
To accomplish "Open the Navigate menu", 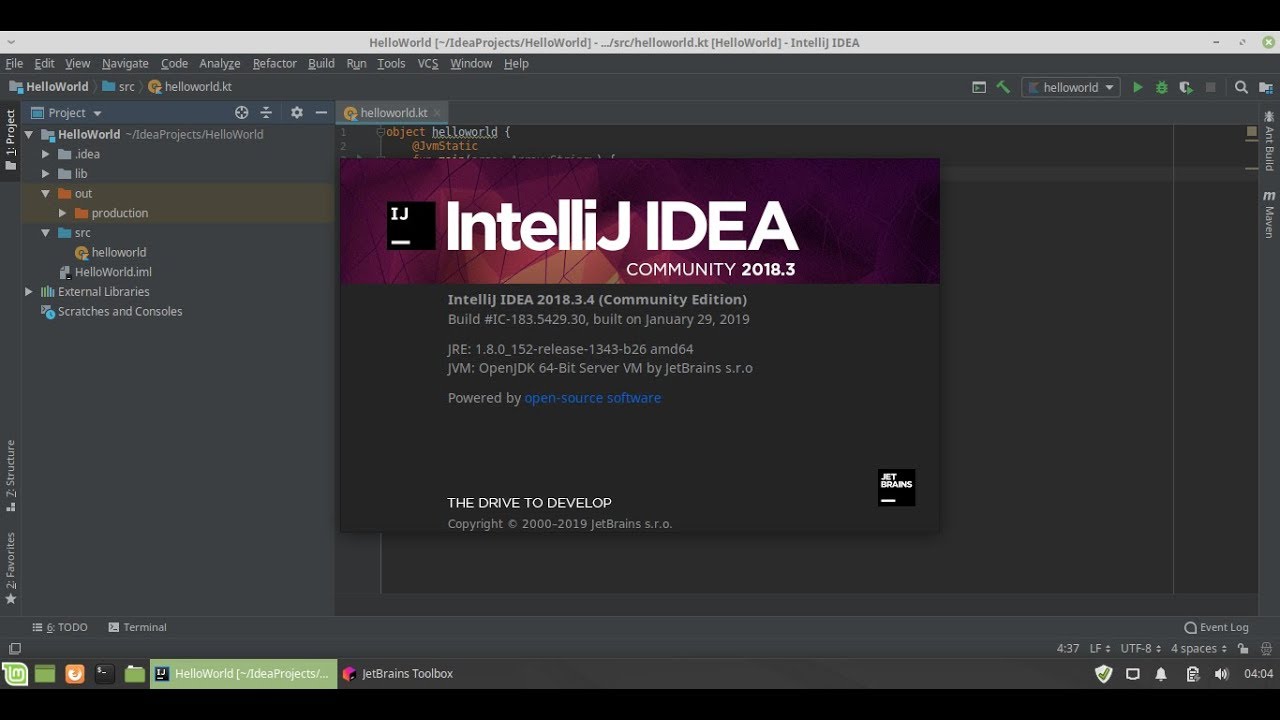I will click(125, 63).
